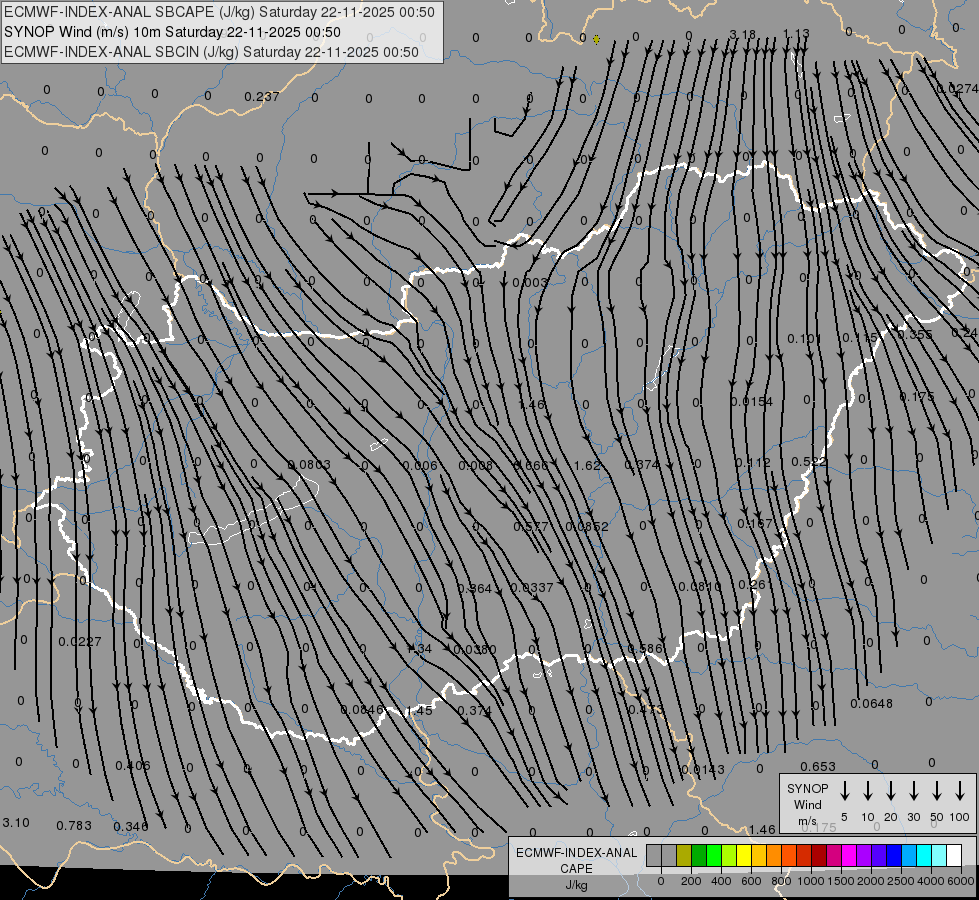Image resolution: width=979 pixels, height=900 pixels.
Task: Click the SBCIN title line in header
Action: (211, 52)
